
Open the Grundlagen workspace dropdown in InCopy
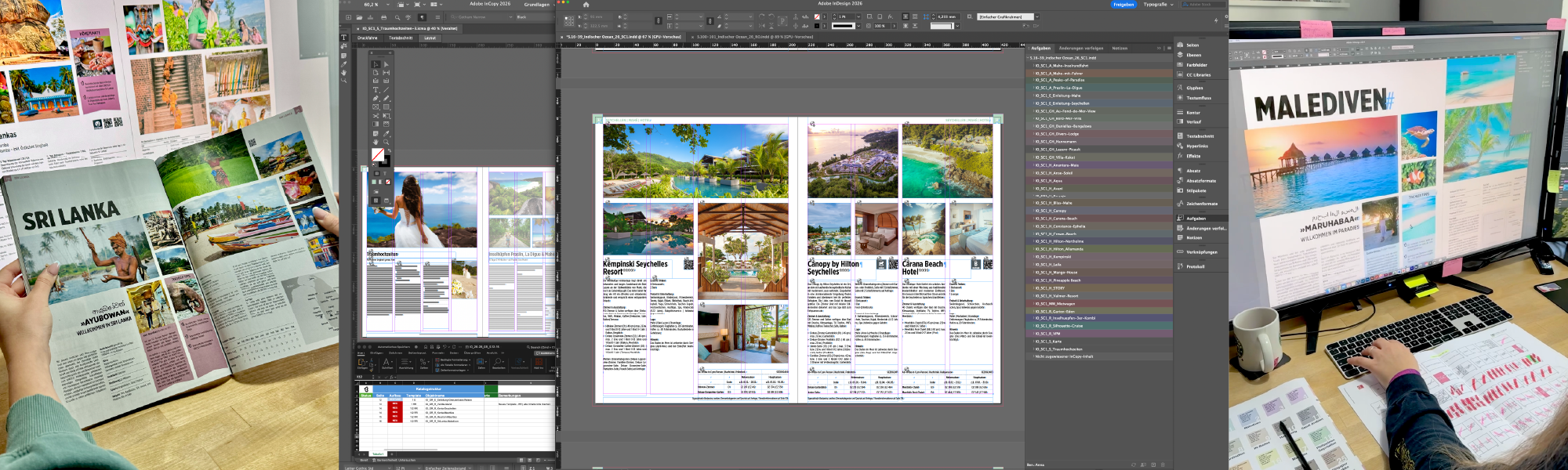pyautogui.click(x=540, y=5)
